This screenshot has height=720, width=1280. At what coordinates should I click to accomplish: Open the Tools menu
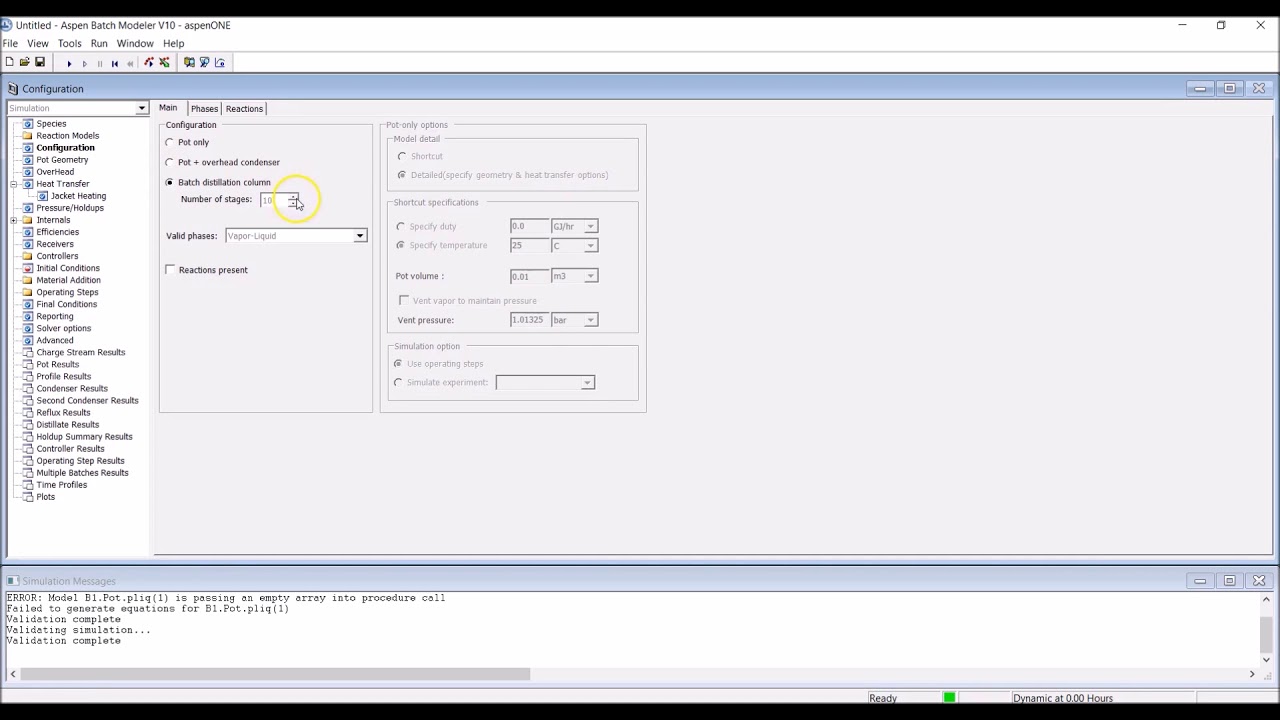tap(69, 44)
